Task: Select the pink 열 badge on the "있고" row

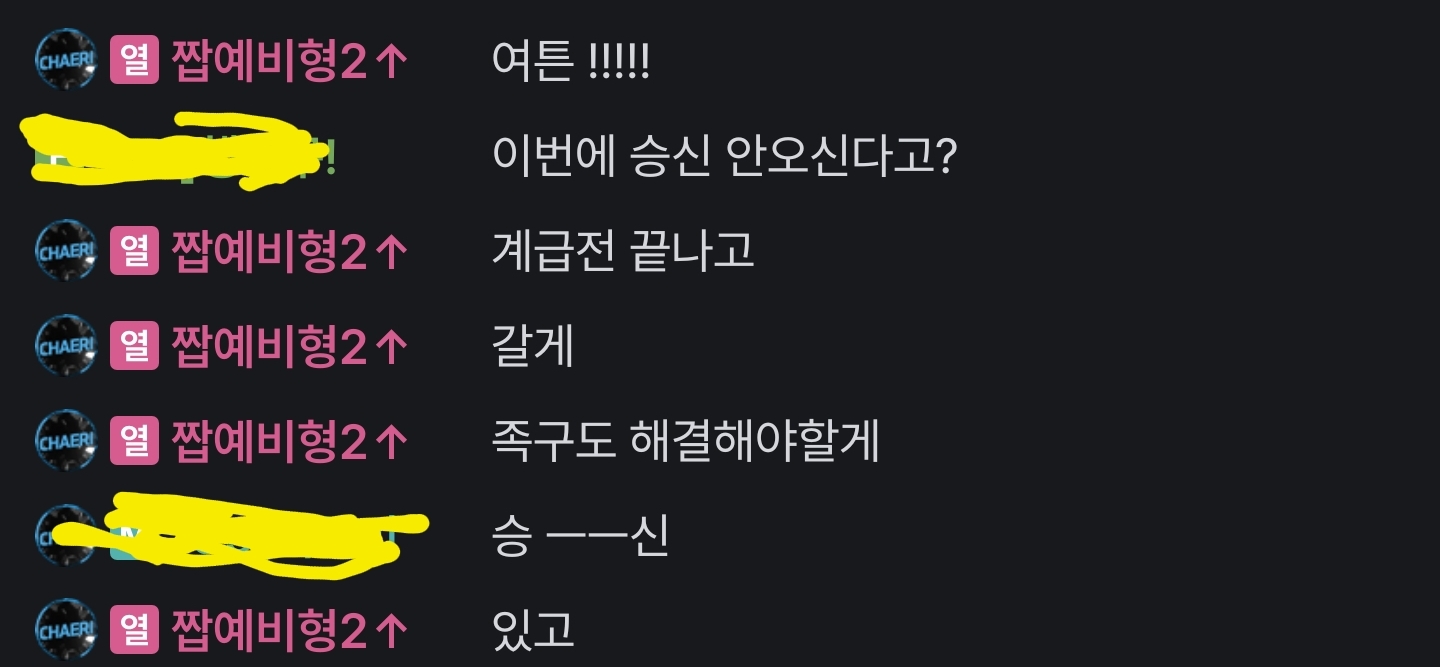Action: coord(135,630)
